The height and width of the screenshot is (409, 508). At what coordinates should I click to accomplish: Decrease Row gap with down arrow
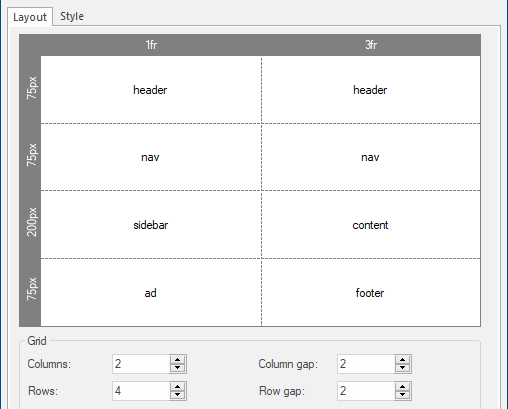click(x=402, y=395)
